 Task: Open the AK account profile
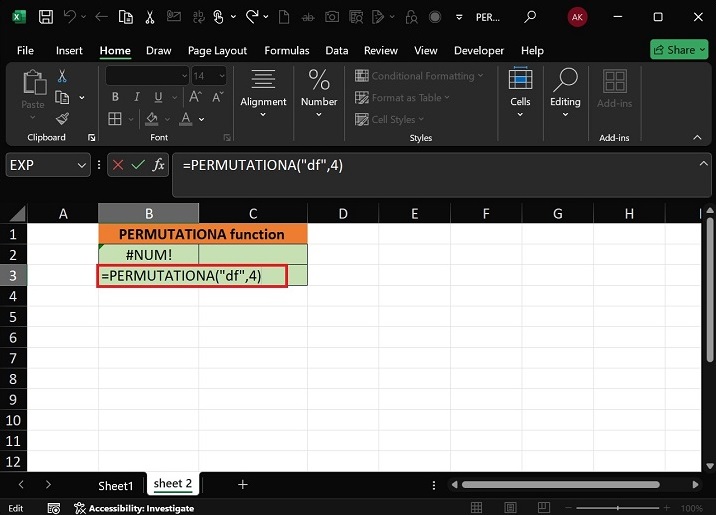[x=577, y=17]
